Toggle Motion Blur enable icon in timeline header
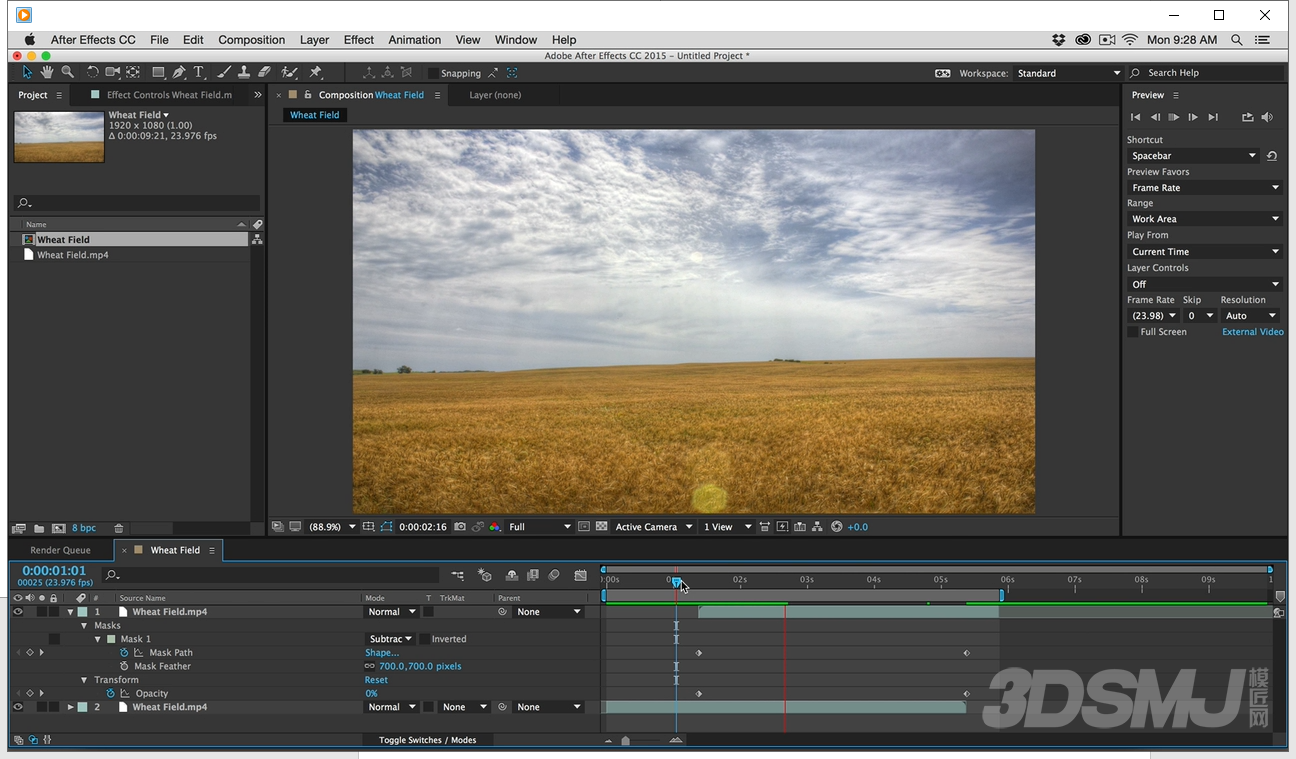This screenshot has height=759, width=1296. point(554,575)
